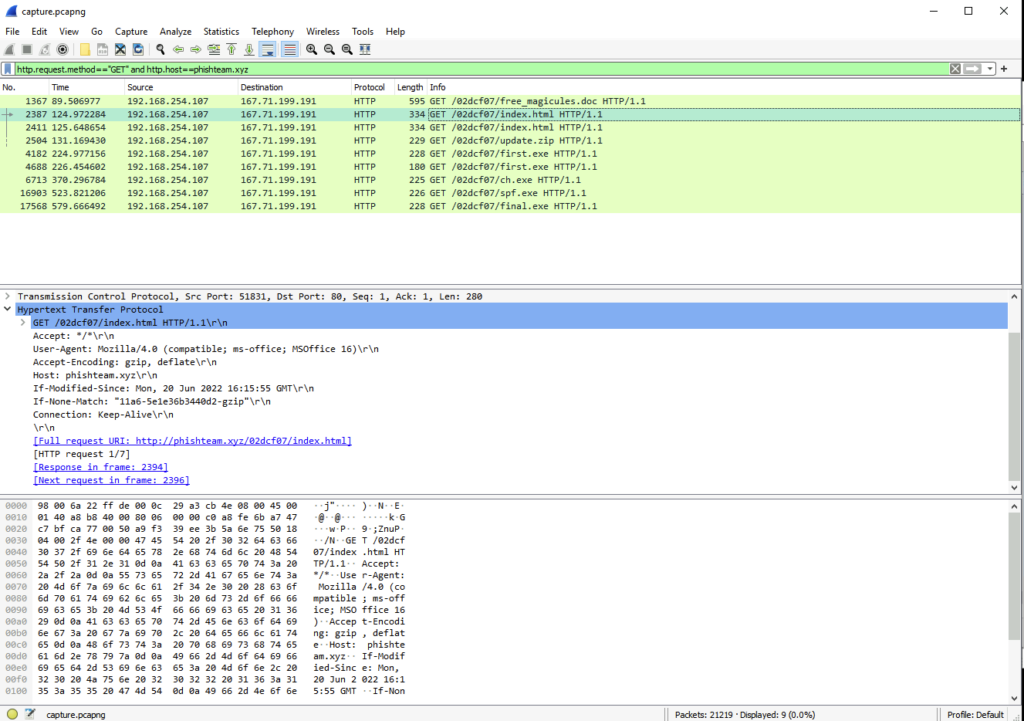1024x721 pixels.
Task: Sort by the No. column header
Action: pyautogui.click(x=24, y=87)
